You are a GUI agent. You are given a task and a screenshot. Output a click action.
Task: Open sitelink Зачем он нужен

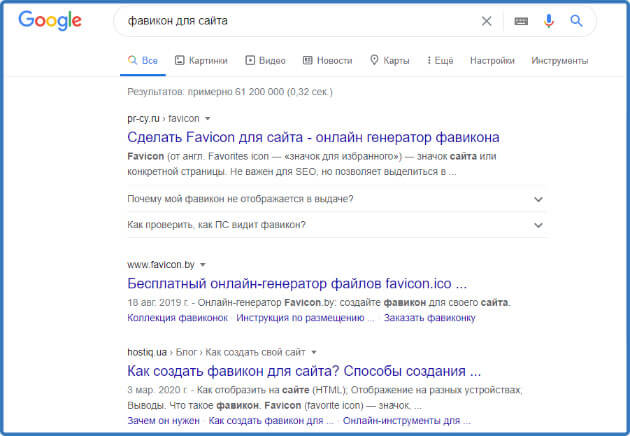coord(163,421)
